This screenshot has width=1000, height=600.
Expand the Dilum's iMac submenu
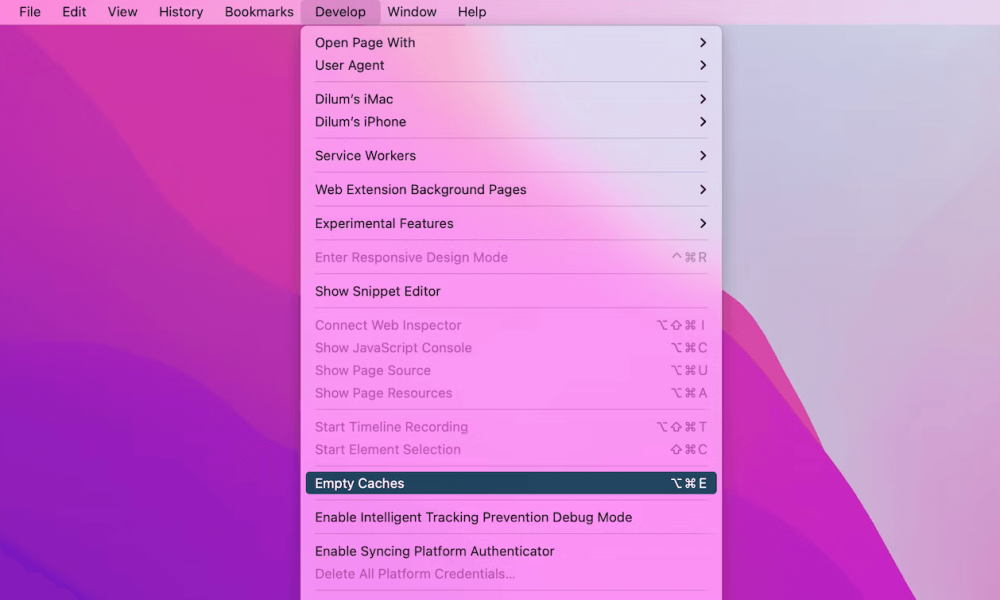tap(511, 99)
